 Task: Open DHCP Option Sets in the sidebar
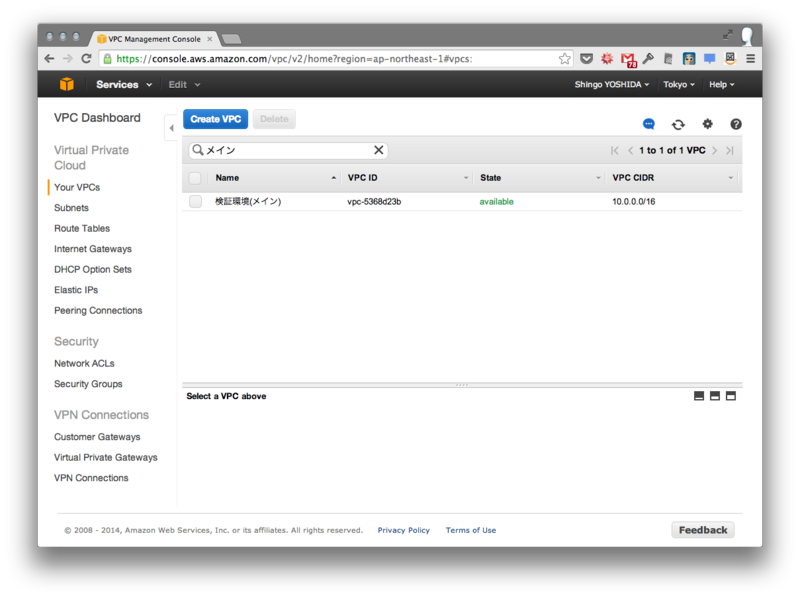click(x=93, y=269)
